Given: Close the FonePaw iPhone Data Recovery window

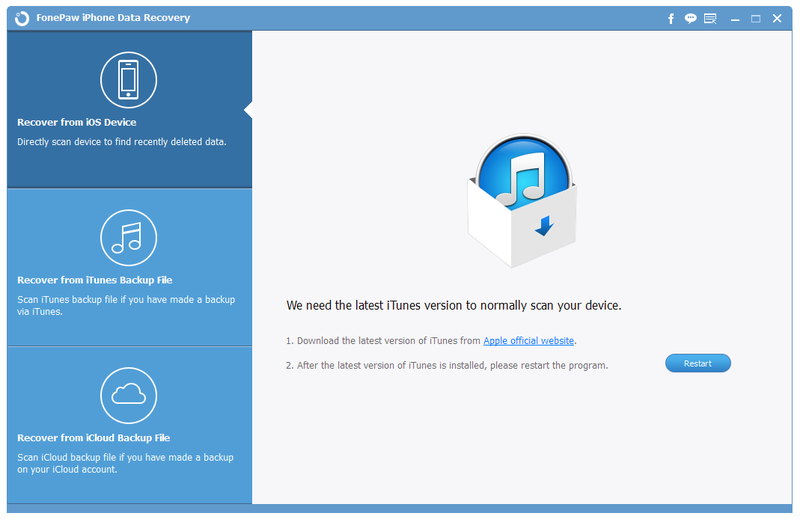Looking at the screenshot, I should click(x=777, y=19).
